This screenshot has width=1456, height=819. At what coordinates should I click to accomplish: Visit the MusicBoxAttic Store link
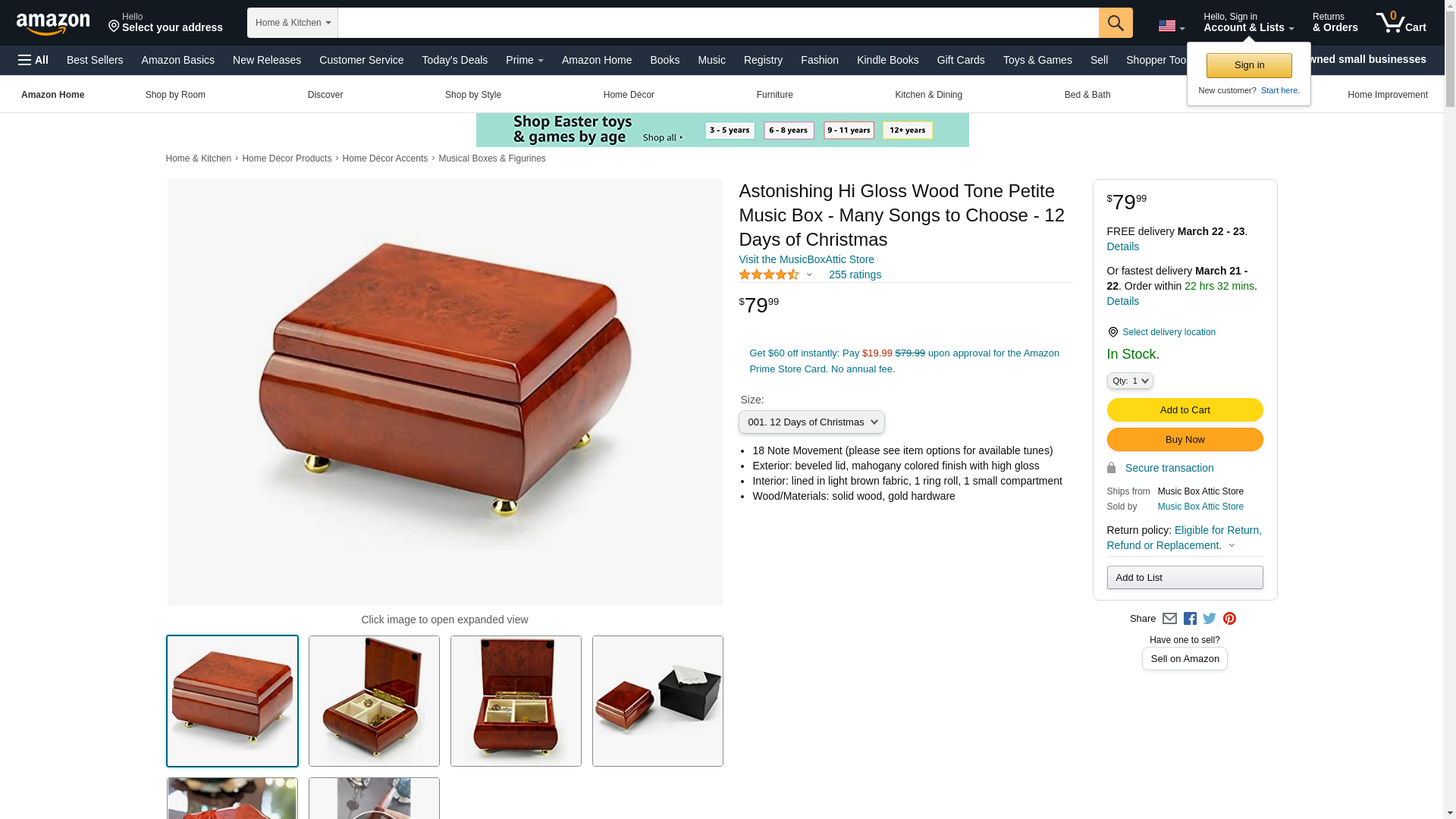point(806,259)
